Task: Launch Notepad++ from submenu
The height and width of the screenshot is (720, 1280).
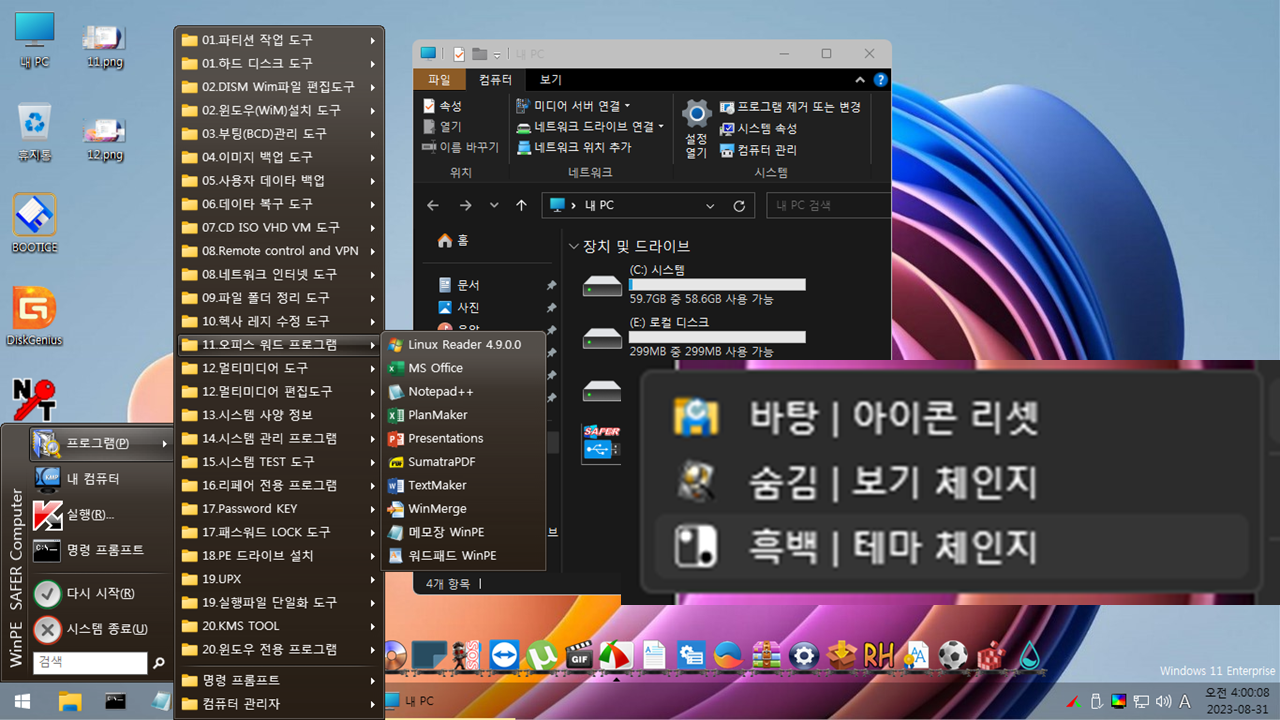Action: point(464,391)
